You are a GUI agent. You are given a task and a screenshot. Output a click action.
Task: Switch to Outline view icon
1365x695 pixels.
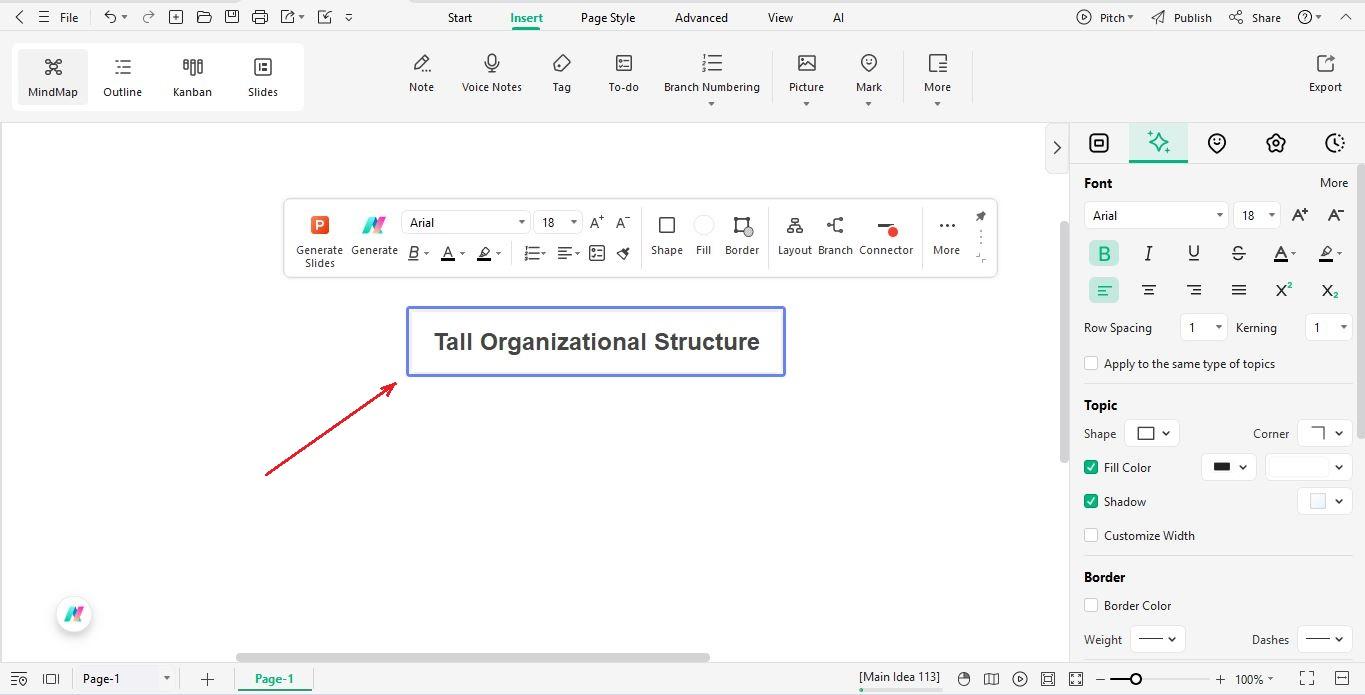click(122, 75)
